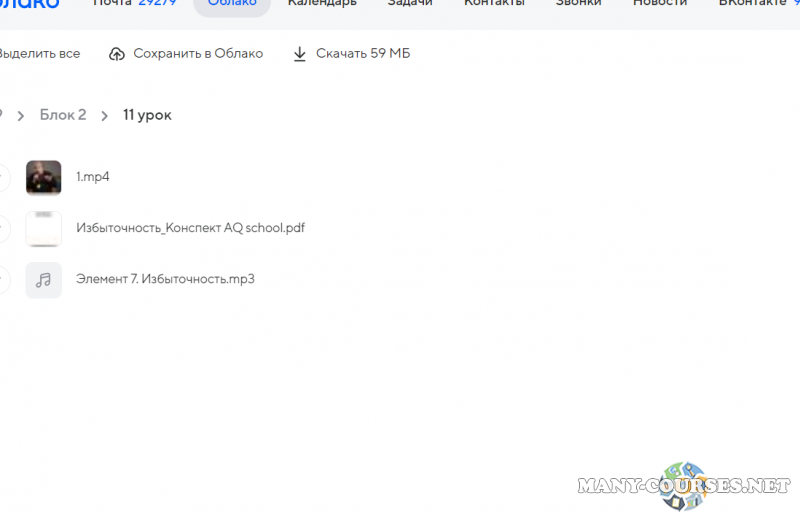This screenshot has height=519, width=800.
Task: Switch to the Календарь section
Action: click(322, 4)
